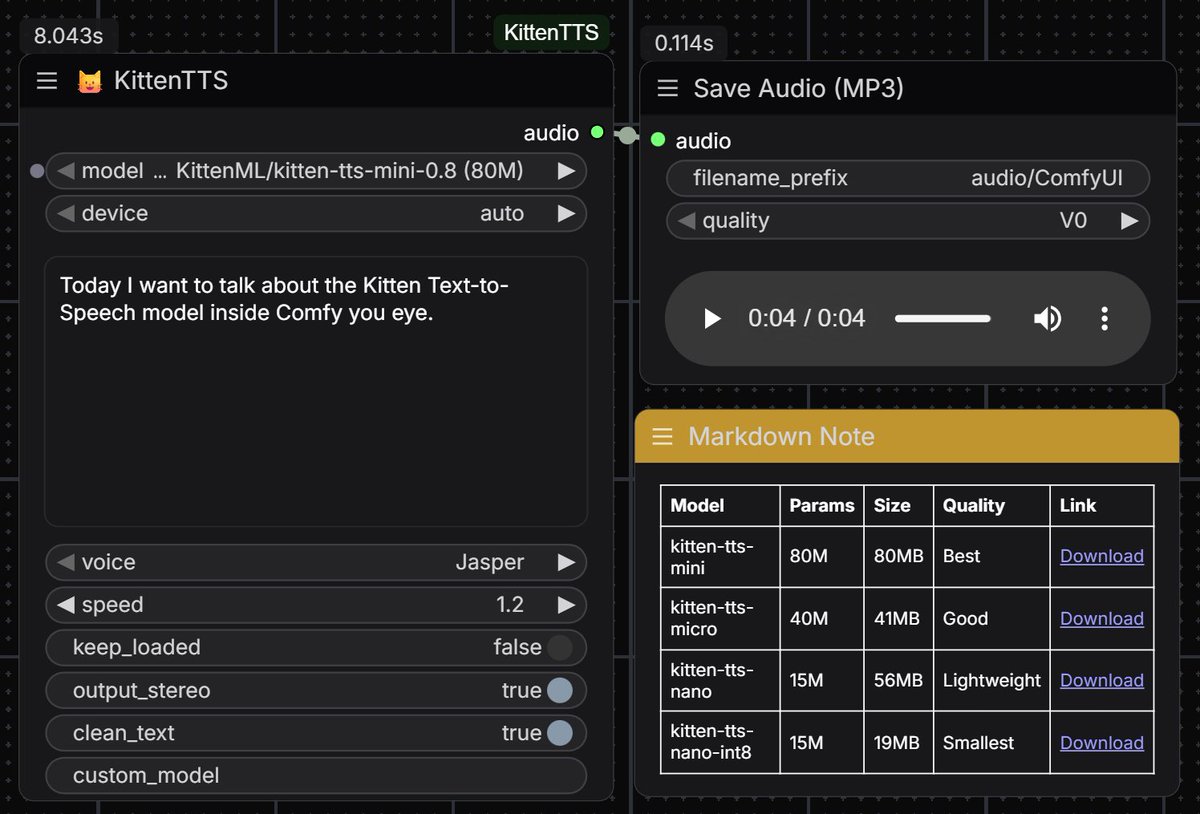1200x814 pixels.
Task: Click the Lightweight quality cell
Action: pos(992,680)
